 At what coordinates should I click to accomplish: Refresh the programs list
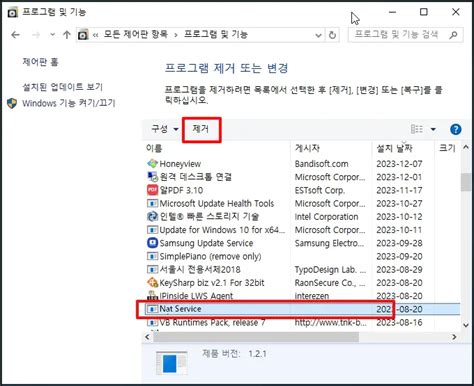[332, 35]
